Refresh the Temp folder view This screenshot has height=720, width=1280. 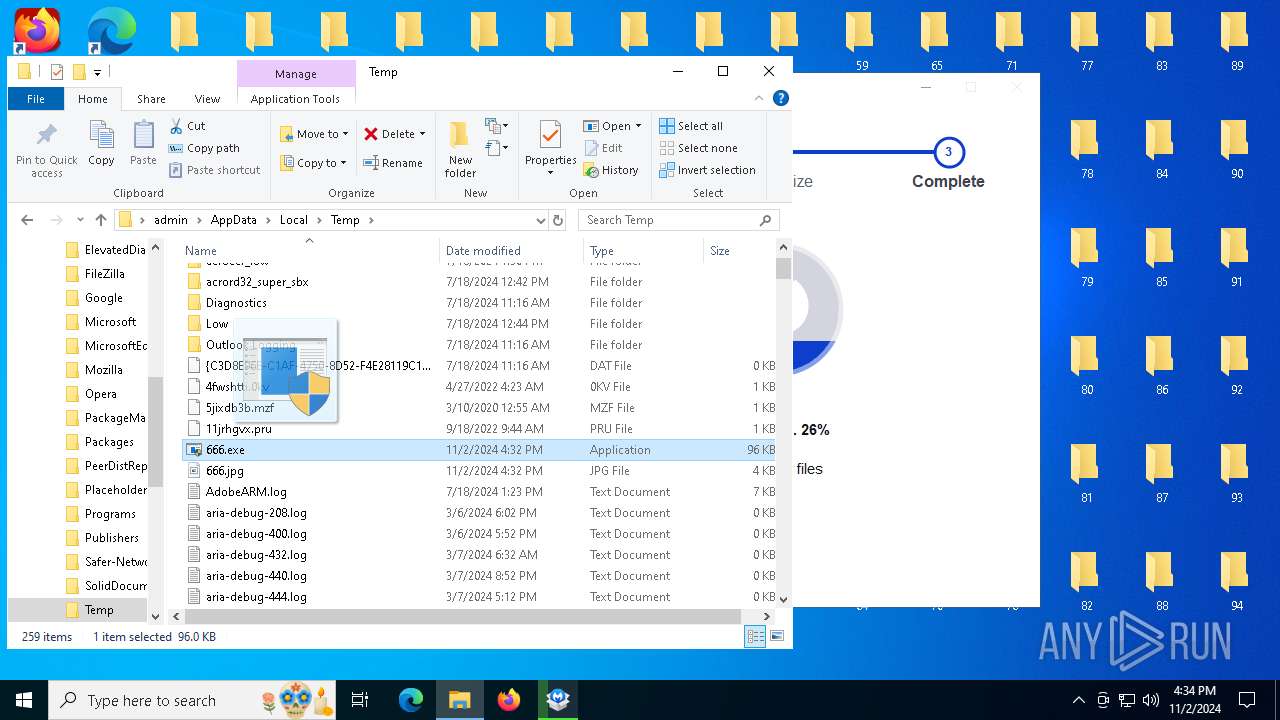click(558, 220)
